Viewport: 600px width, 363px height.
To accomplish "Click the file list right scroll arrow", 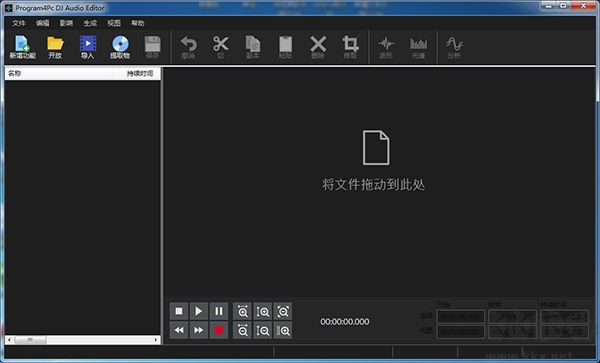I will pos(156,340).
